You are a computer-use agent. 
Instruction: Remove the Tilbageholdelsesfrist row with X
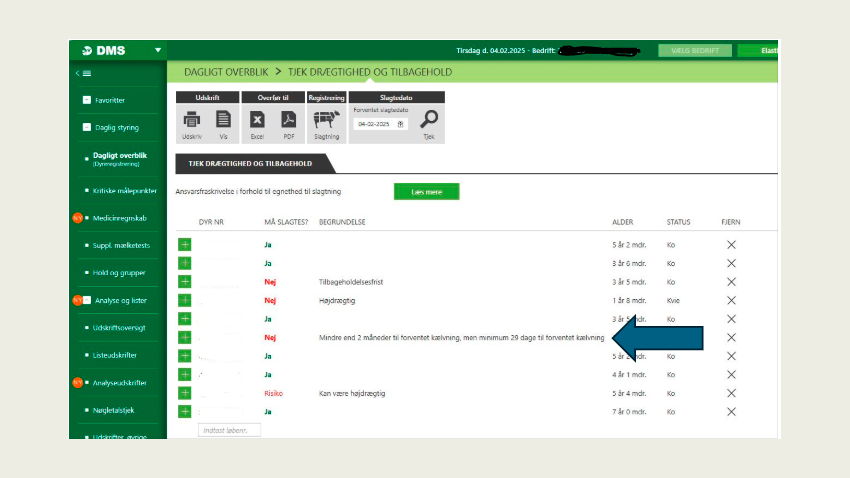pos(731,282)
